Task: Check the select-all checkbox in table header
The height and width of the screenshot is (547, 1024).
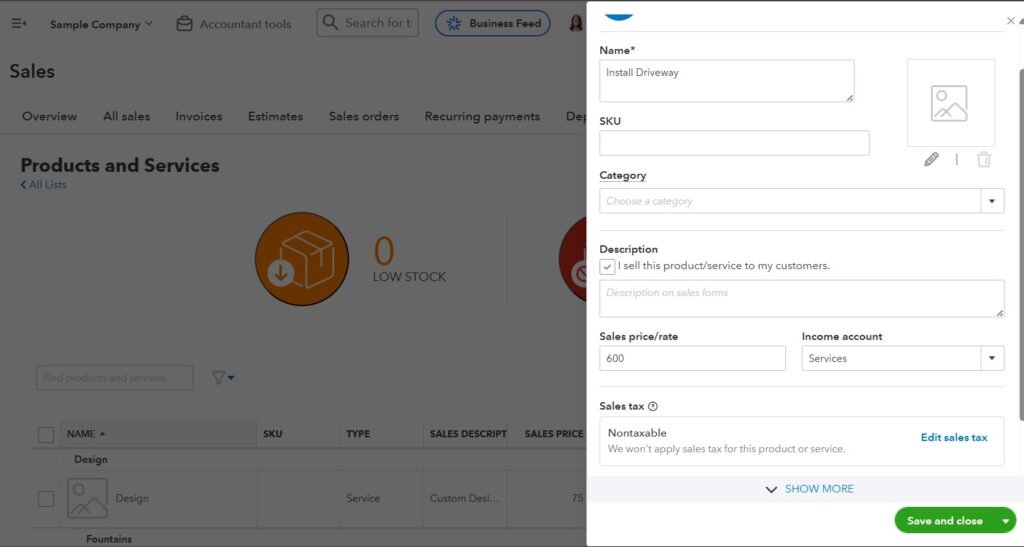Action: pos(46,434)
